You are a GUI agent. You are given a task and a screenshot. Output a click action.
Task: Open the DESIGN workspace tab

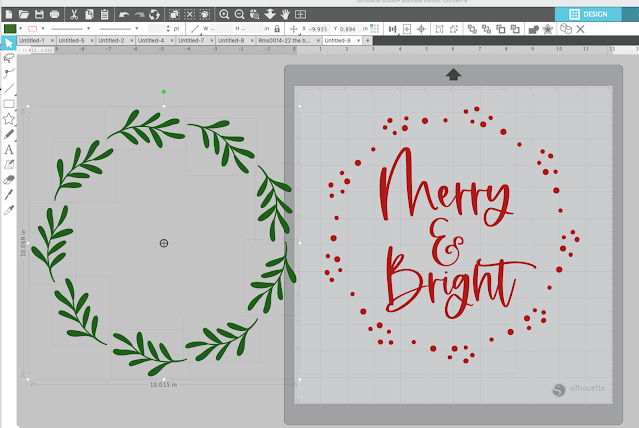point(588,14)
